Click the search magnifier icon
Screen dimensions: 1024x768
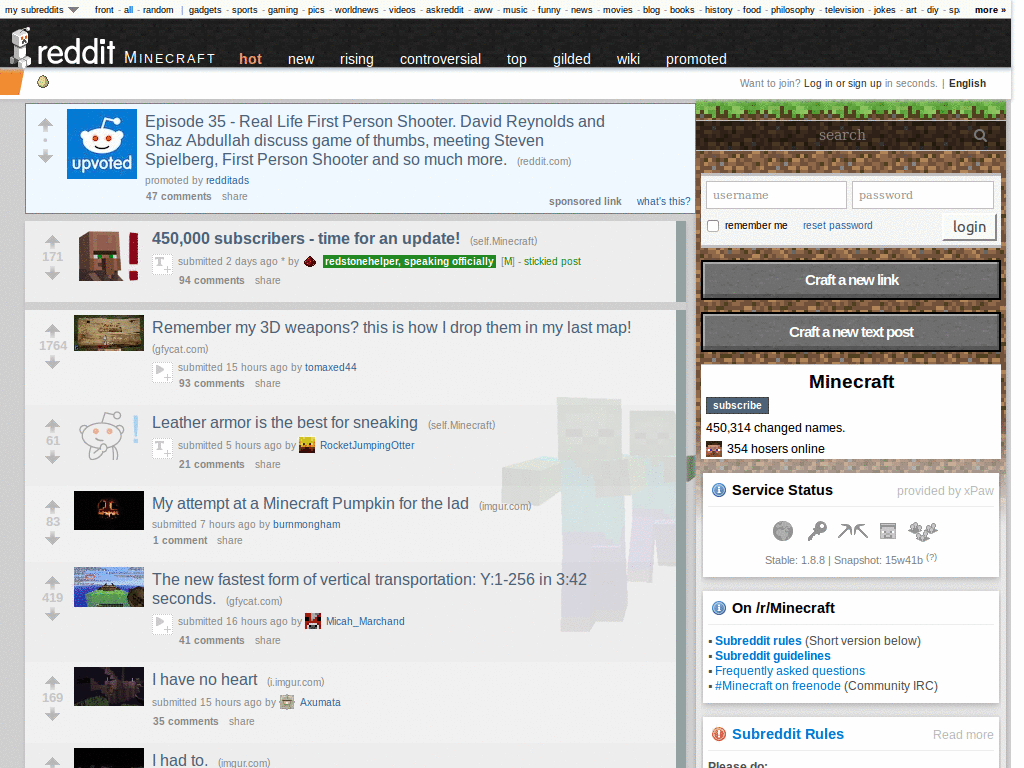[x=980, y=135]
